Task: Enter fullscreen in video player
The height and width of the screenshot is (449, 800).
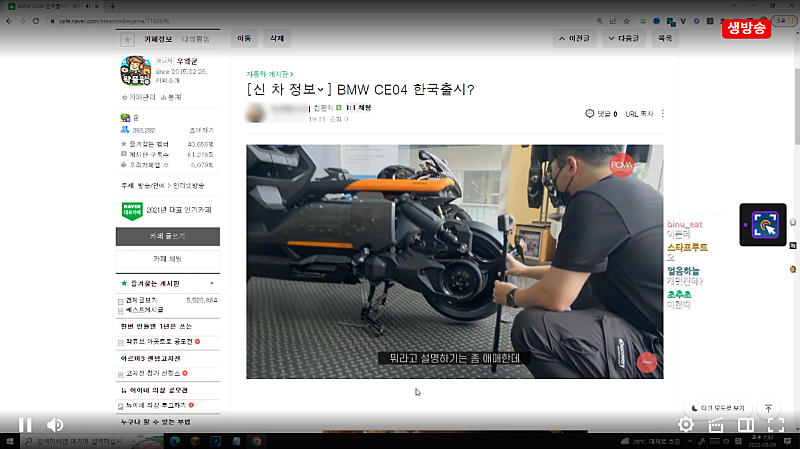Action: [776, 425]
